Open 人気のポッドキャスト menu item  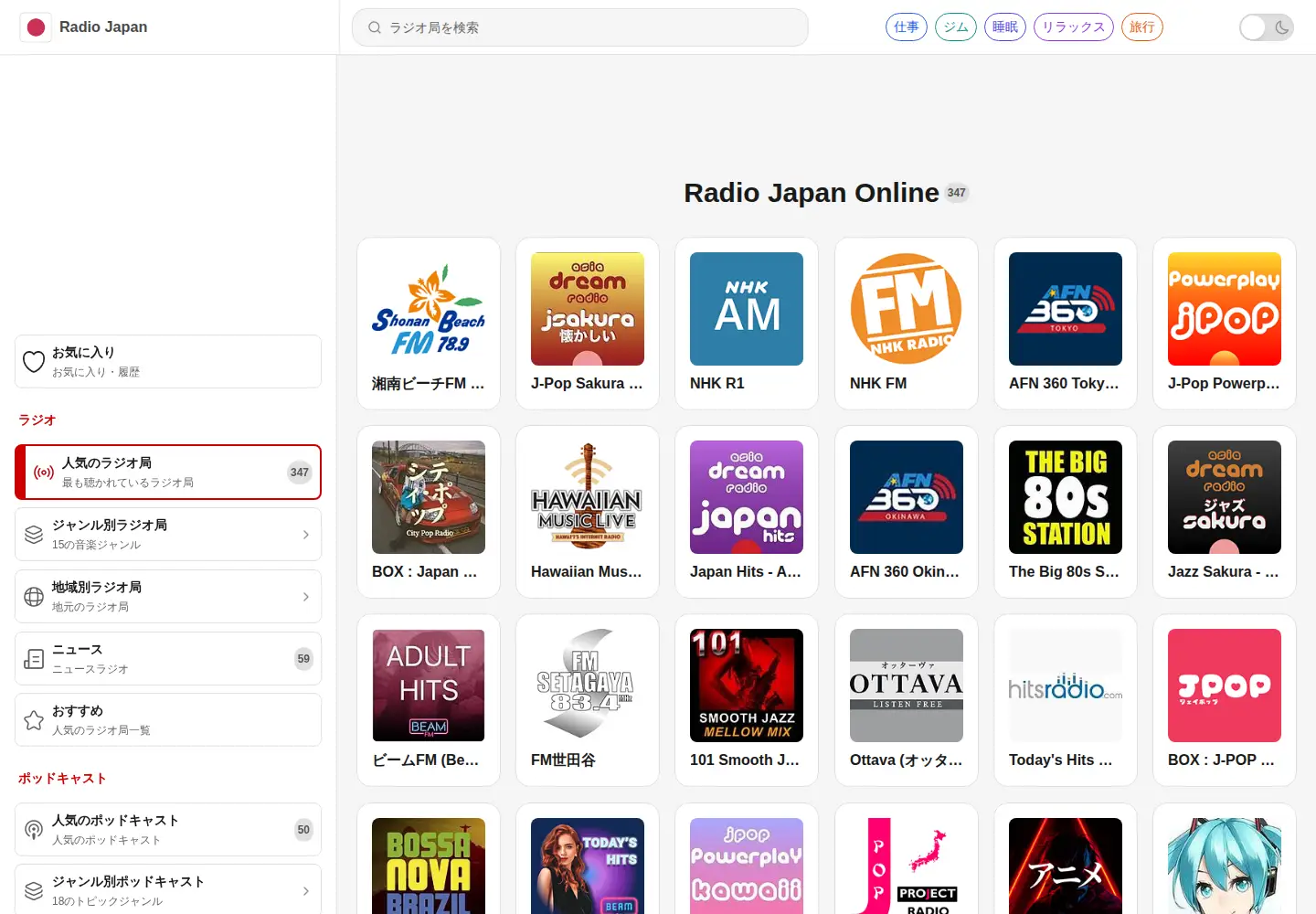pyautogui.click(x=168, y=830)
